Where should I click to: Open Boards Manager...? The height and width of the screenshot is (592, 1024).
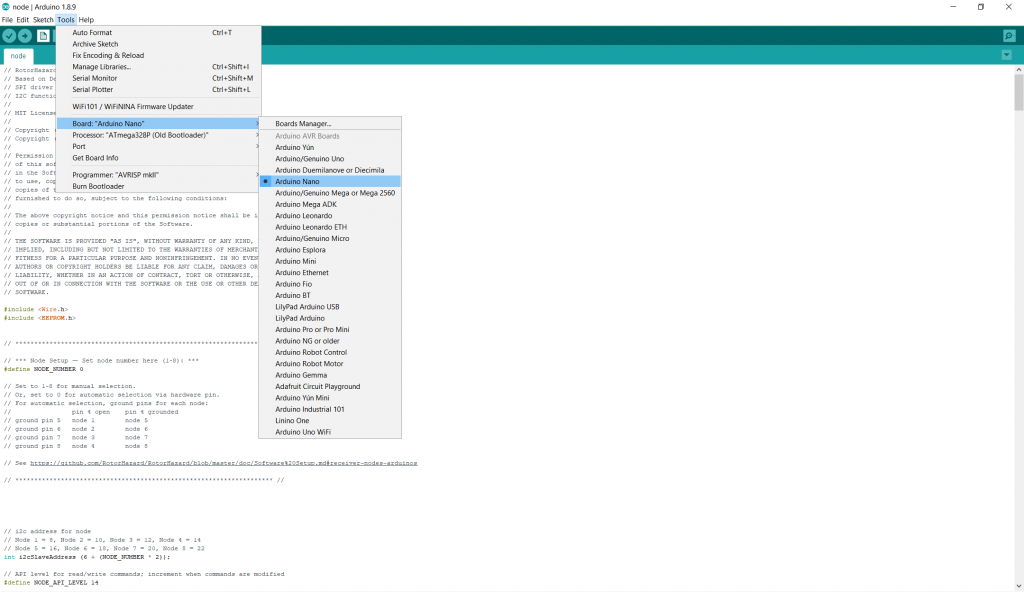tap(330, 123)
